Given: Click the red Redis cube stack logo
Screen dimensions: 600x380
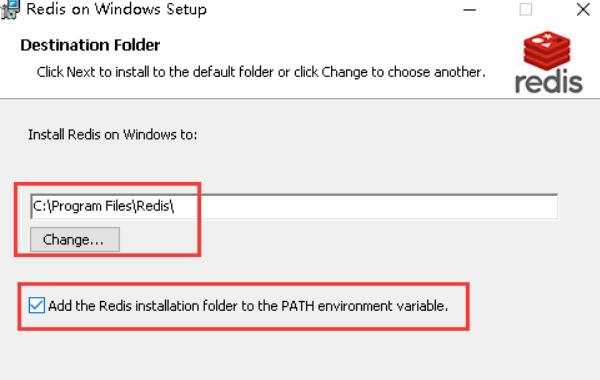Looking at the screenshot, I should tap(547, 51).
